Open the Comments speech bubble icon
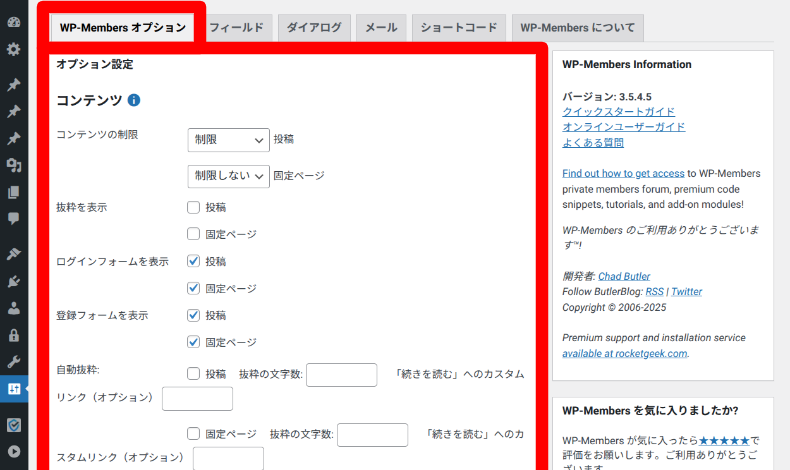 coord(14,219)
